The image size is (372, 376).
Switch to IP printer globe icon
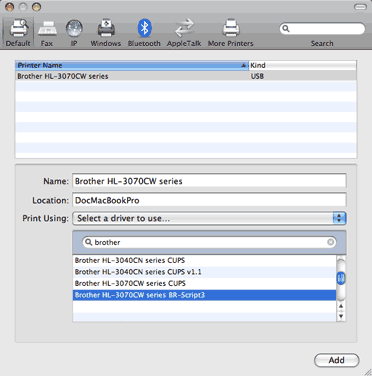74,29
